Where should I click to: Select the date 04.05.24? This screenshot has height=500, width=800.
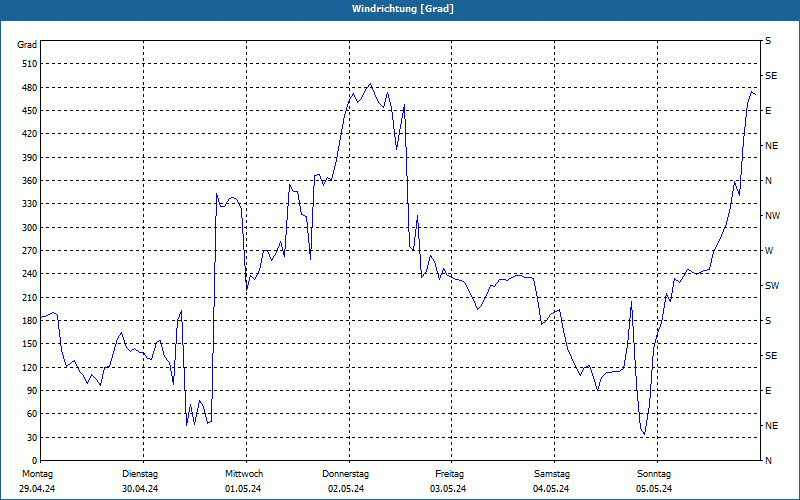(x=551, y=489)
